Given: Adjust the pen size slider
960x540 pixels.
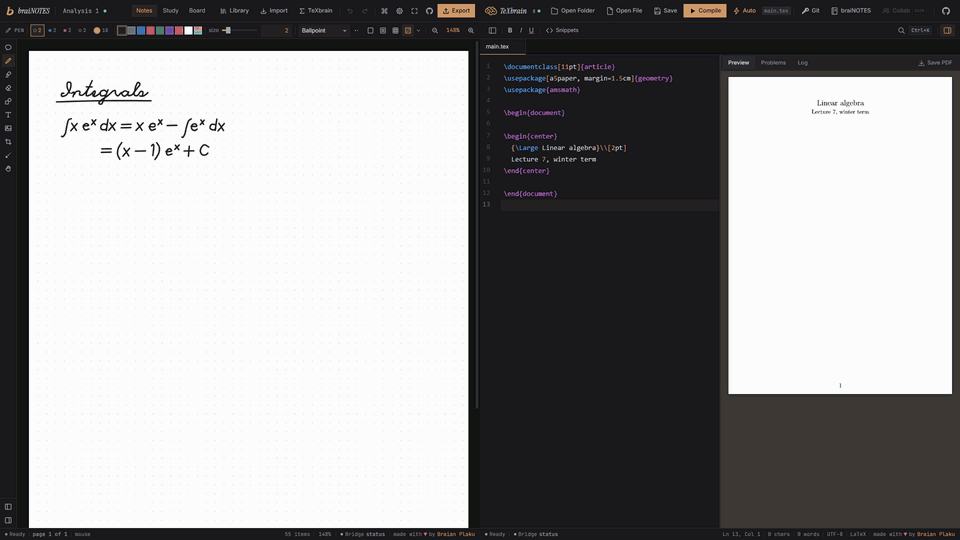Looking at the screenshot, I should [x=239, y=31].
